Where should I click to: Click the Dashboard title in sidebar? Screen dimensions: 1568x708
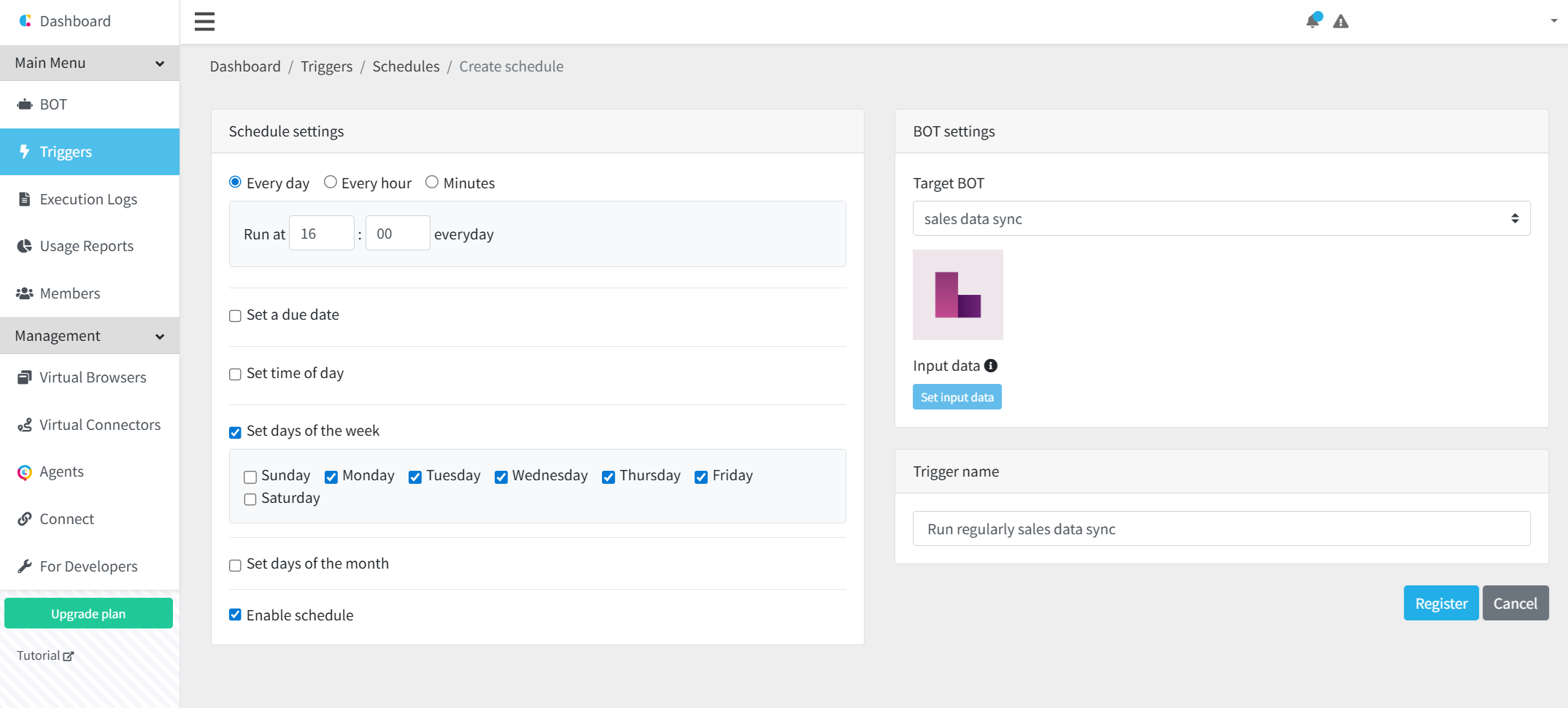click(75, 21)
